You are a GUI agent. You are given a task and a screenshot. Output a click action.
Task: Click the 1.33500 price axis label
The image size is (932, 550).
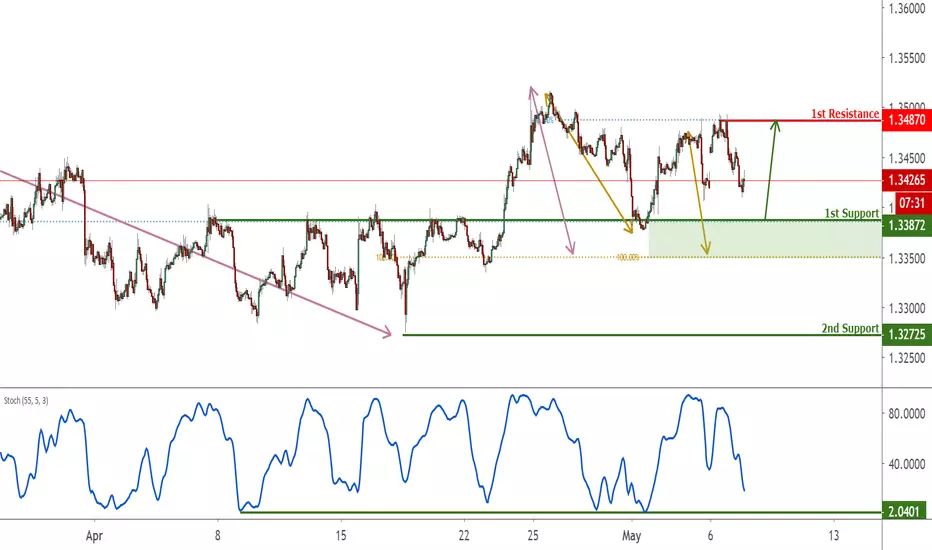click(x=907, y=258)
